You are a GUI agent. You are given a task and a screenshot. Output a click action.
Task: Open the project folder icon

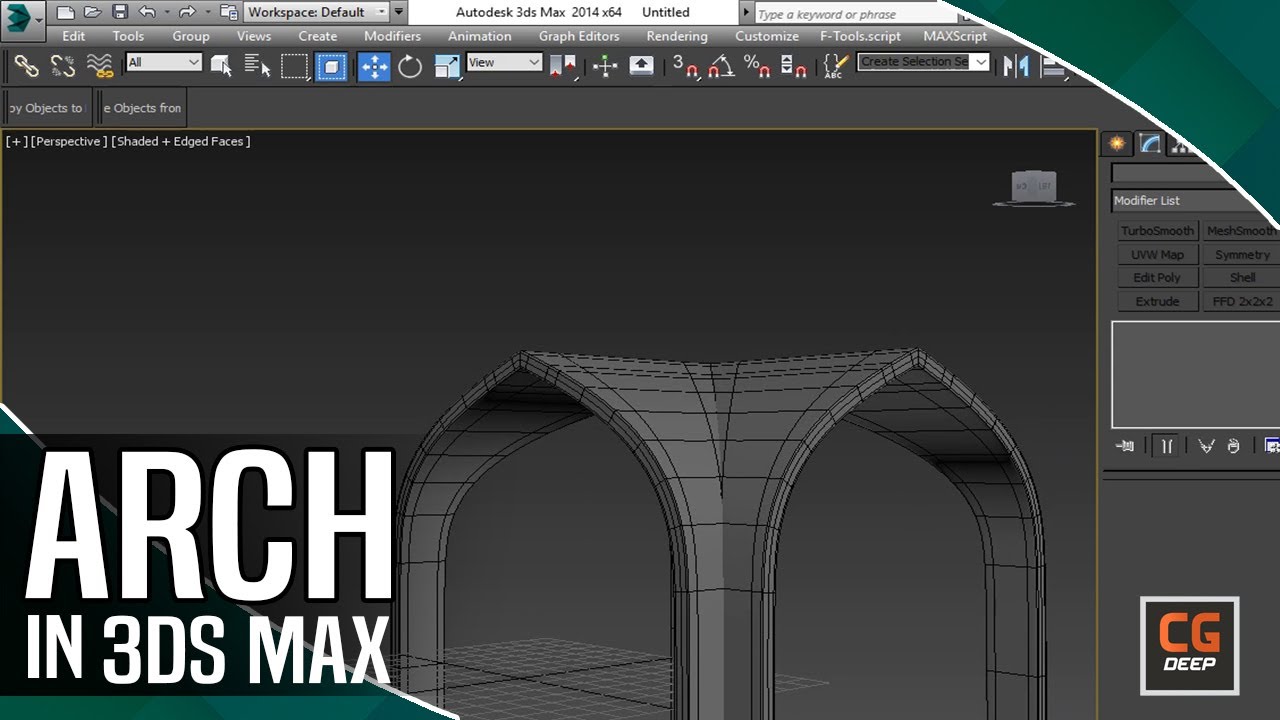tap(228, 13)
